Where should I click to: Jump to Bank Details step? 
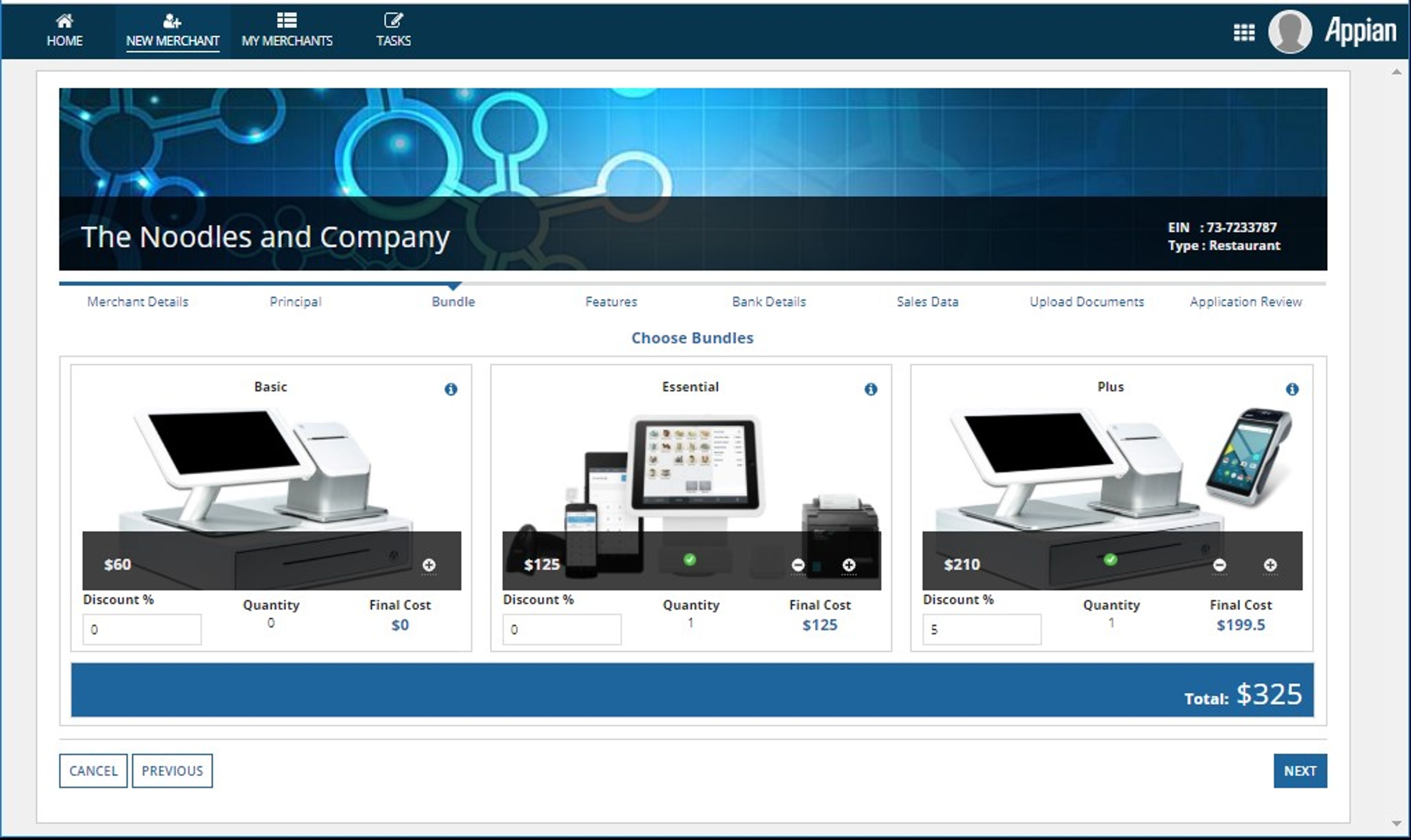point(769,302)
